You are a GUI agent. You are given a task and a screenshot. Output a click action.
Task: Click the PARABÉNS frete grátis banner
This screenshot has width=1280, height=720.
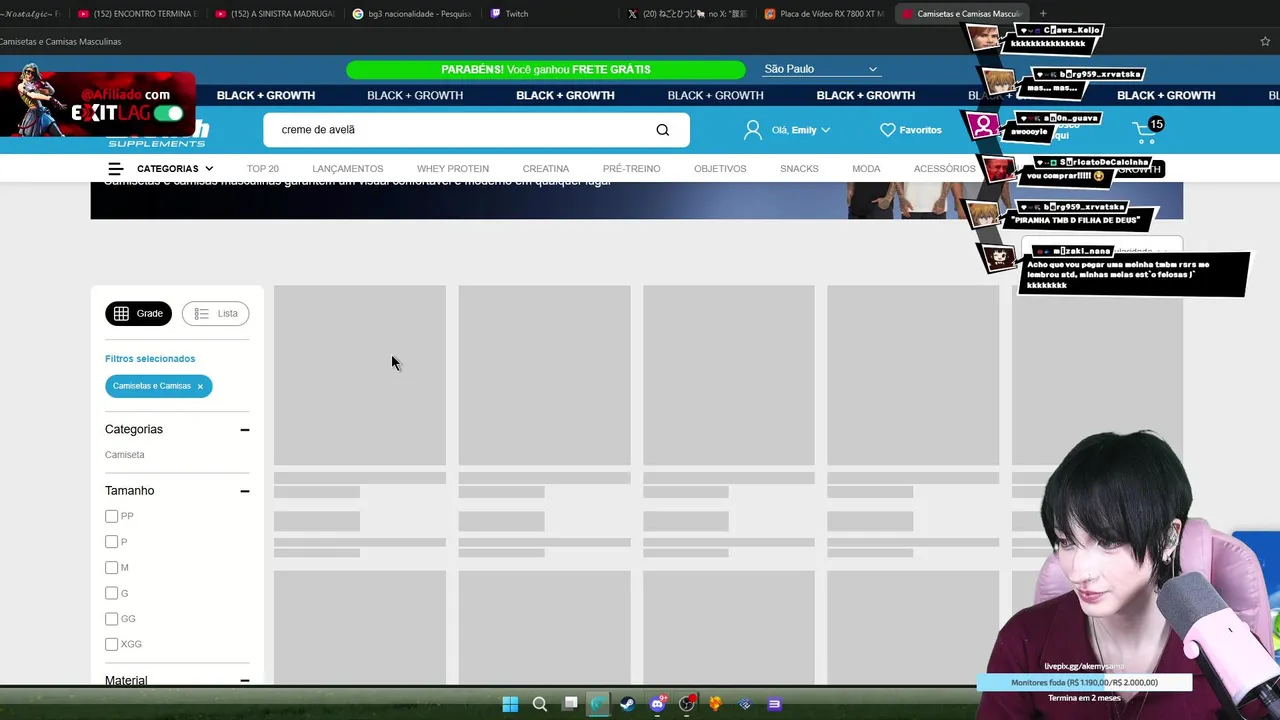coord(546,70)
